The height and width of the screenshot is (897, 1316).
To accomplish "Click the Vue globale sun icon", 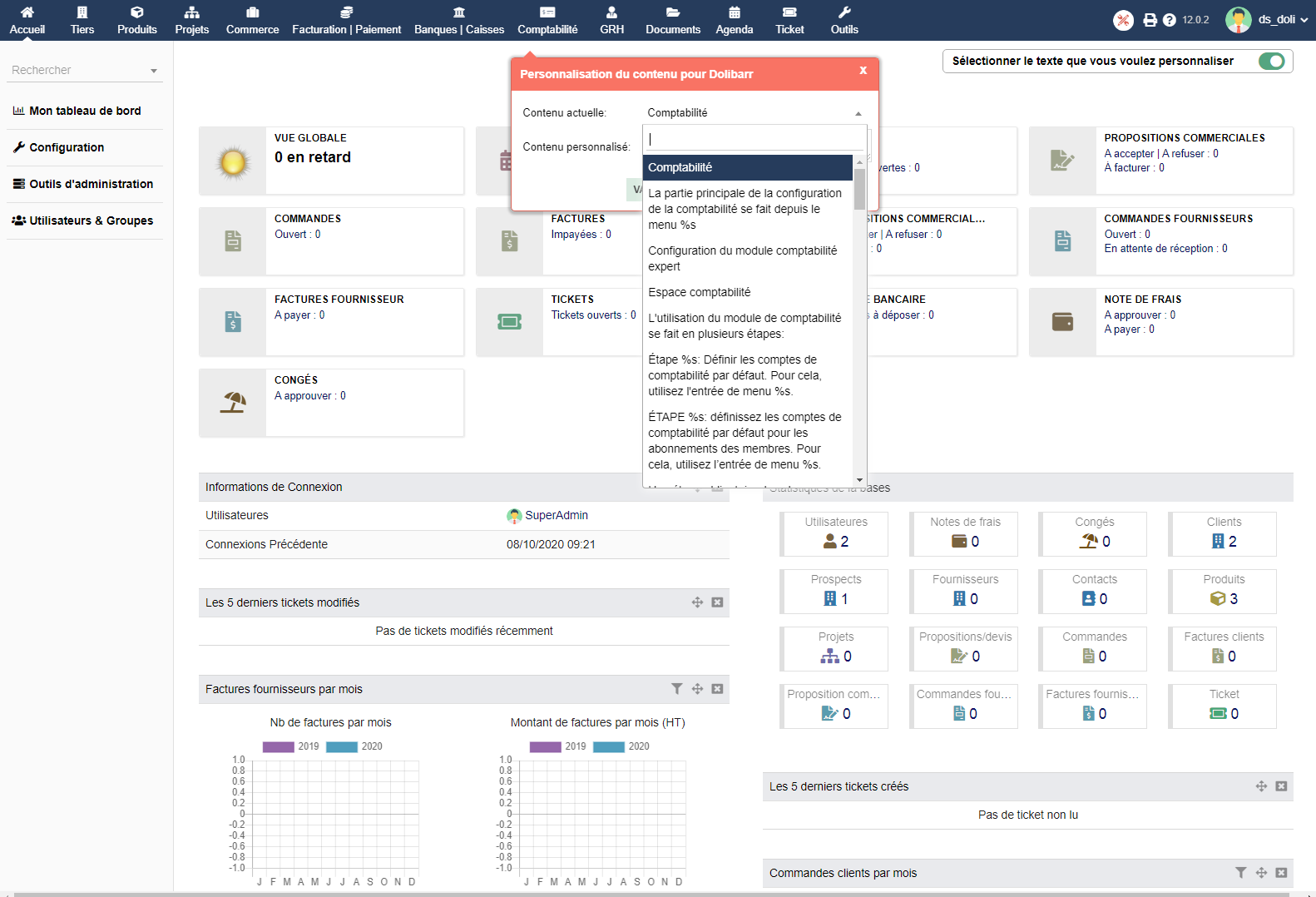I will click(x=233, y=161).
